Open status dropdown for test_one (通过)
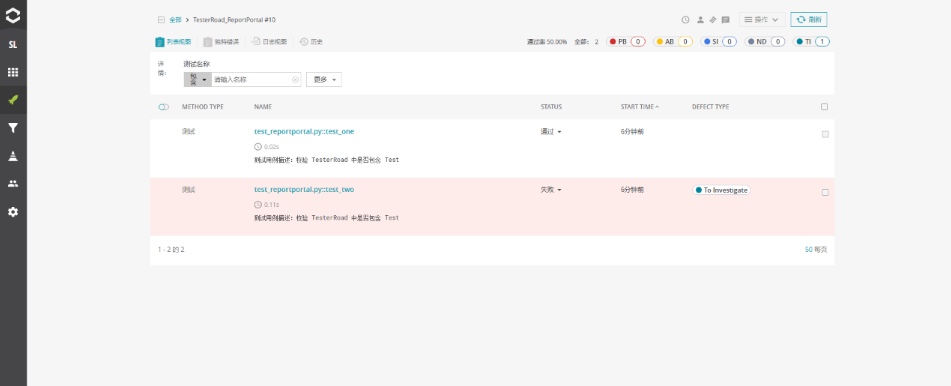Image resolution: width=951 pixels, height=386 pixels. pos(551,132)
